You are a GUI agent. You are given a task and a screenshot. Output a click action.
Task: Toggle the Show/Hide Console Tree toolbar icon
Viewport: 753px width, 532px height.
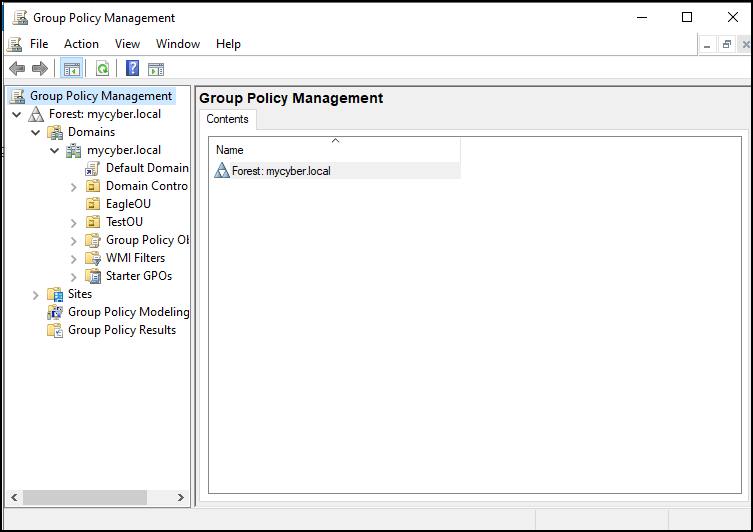(72, 69)
